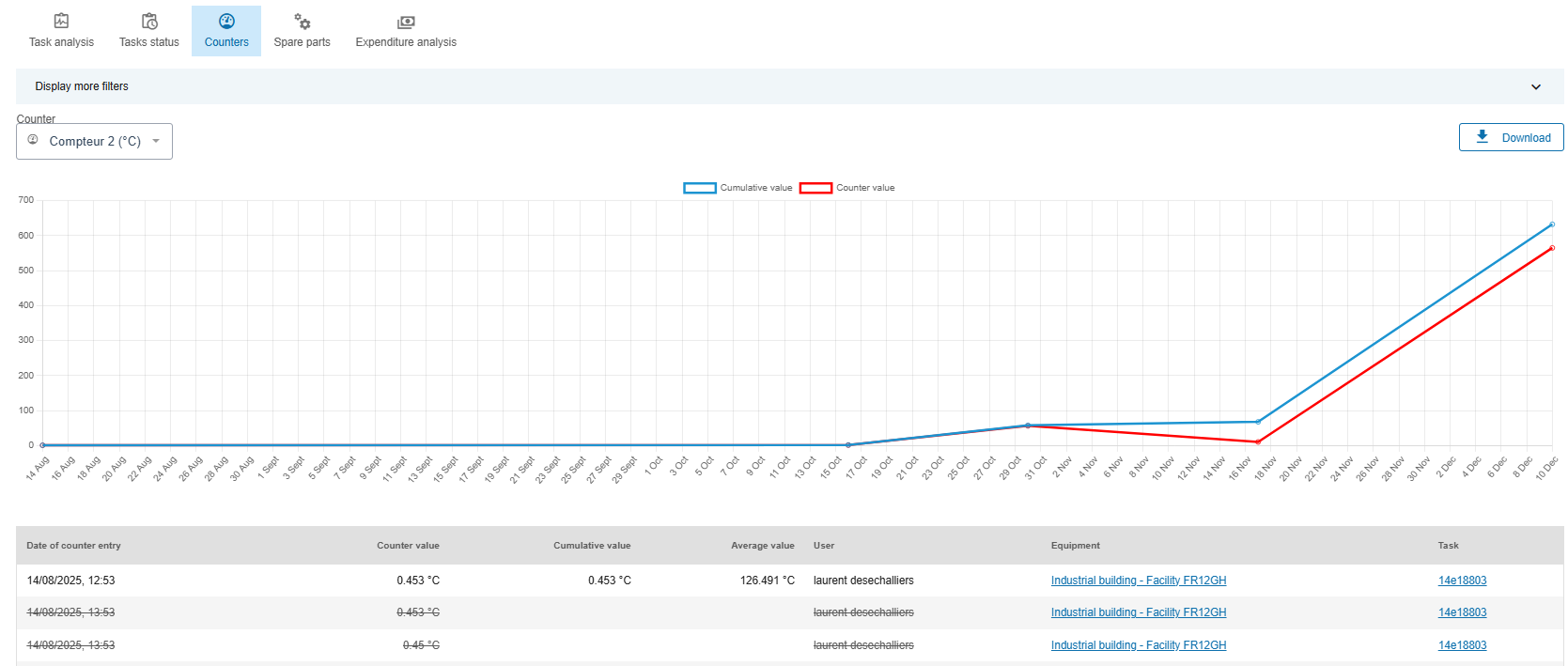Click the Expenditure analysis money icon

406,22
